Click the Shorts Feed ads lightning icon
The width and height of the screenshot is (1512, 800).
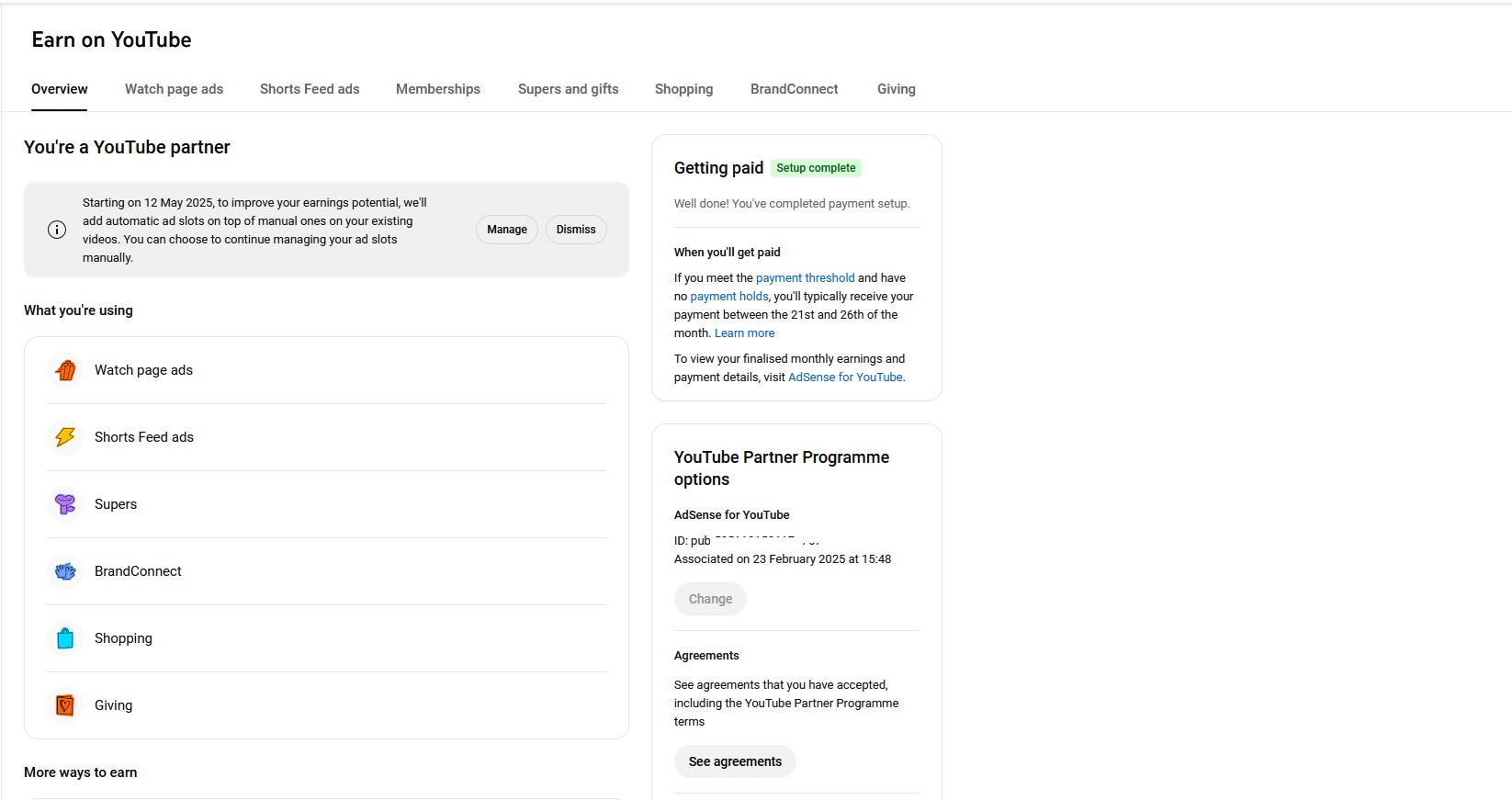tap(65, 437)
